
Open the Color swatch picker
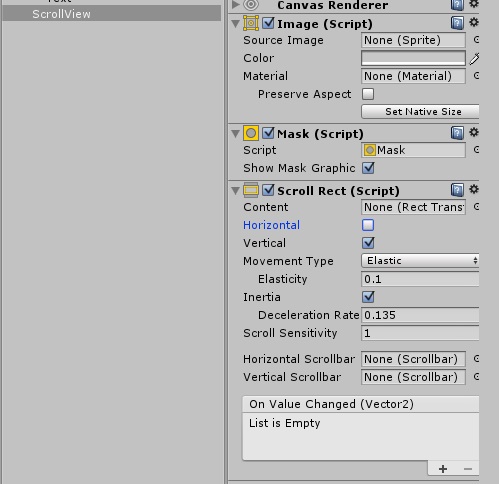coord(413,58)
